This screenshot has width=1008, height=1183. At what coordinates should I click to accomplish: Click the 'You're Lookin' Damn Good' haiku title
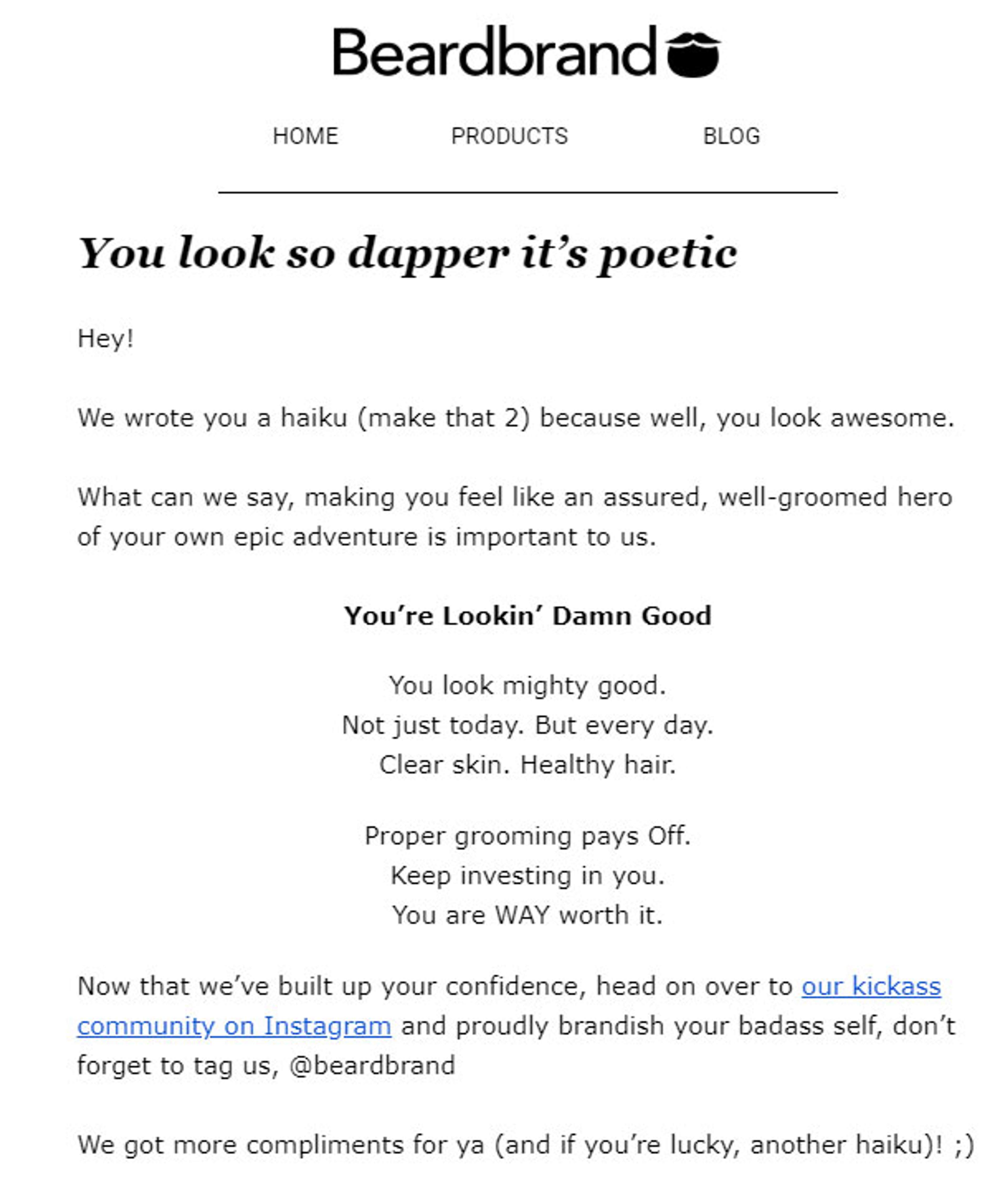(x=527, y=616)
